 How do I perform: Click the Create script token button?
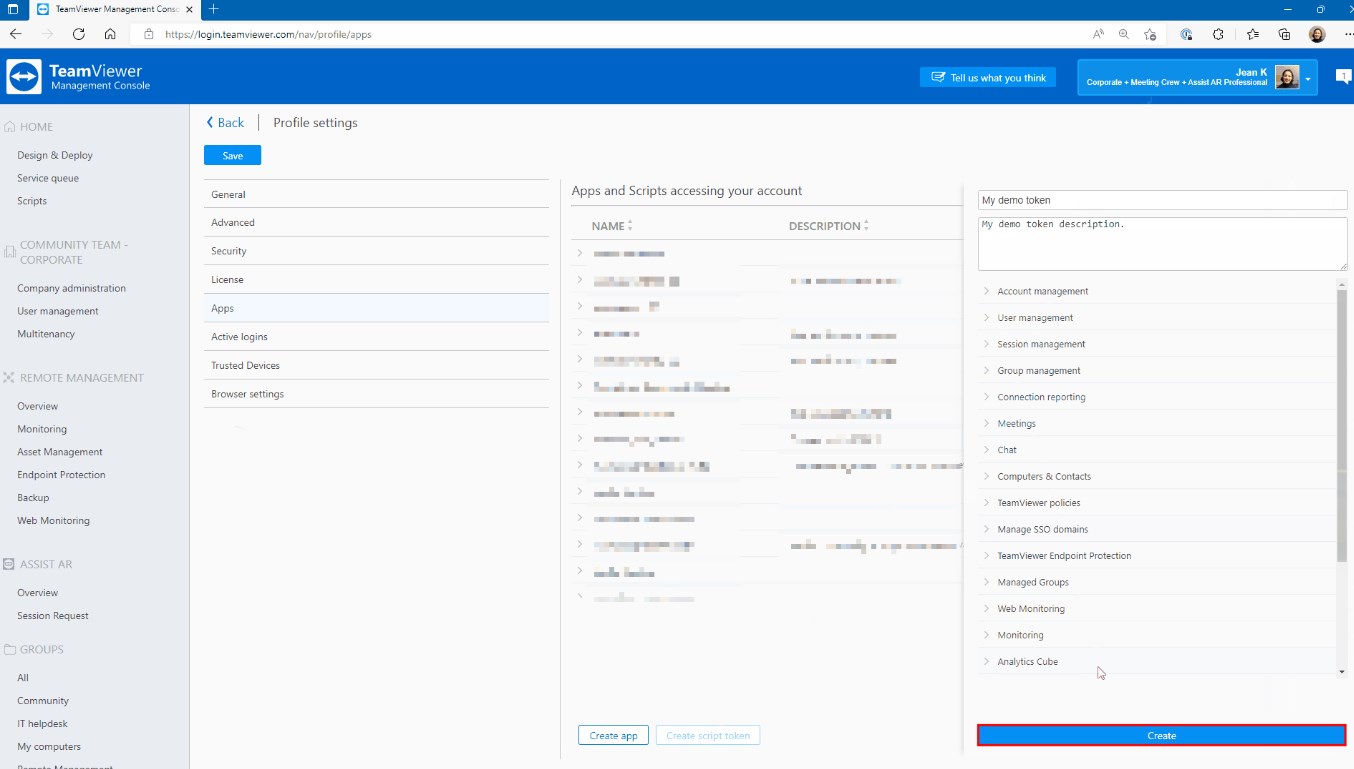(708, 735)
